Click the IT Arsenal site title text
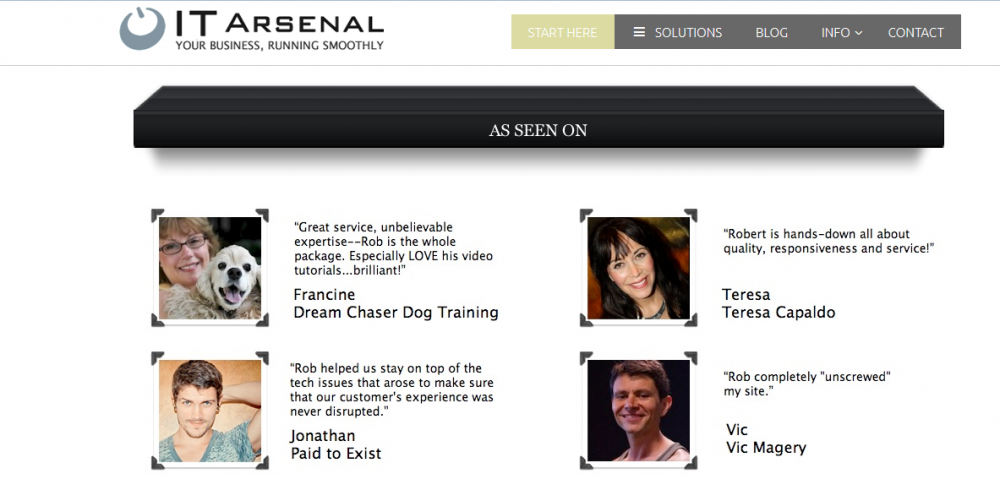The image size is (1000, 501). 279,24
